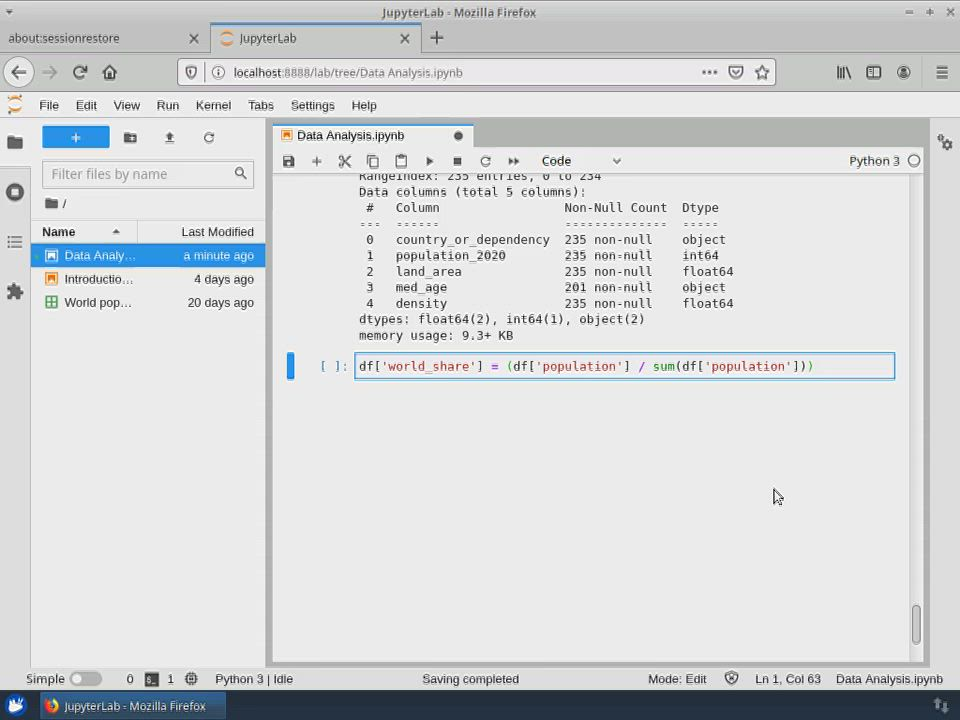The width and height of the screenshot is (960, 720).
Task: Interrupt the kernel with stop icon
Action: pos(457,161)
